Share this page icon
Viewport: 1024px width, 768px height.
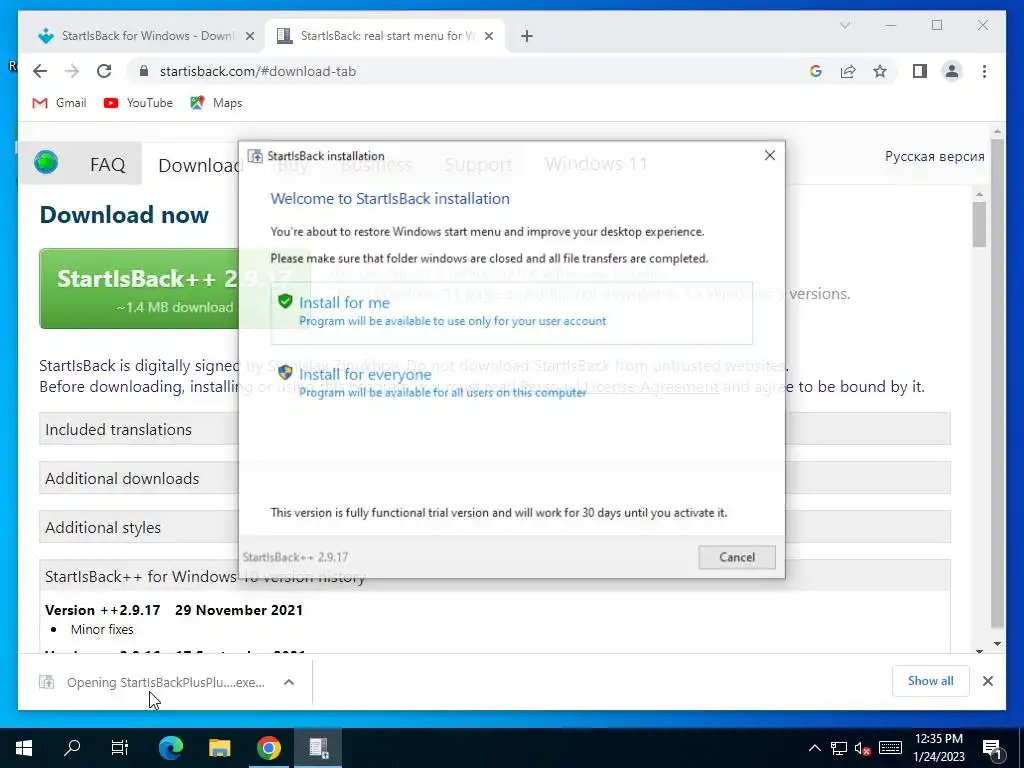(x=848, y=71)
